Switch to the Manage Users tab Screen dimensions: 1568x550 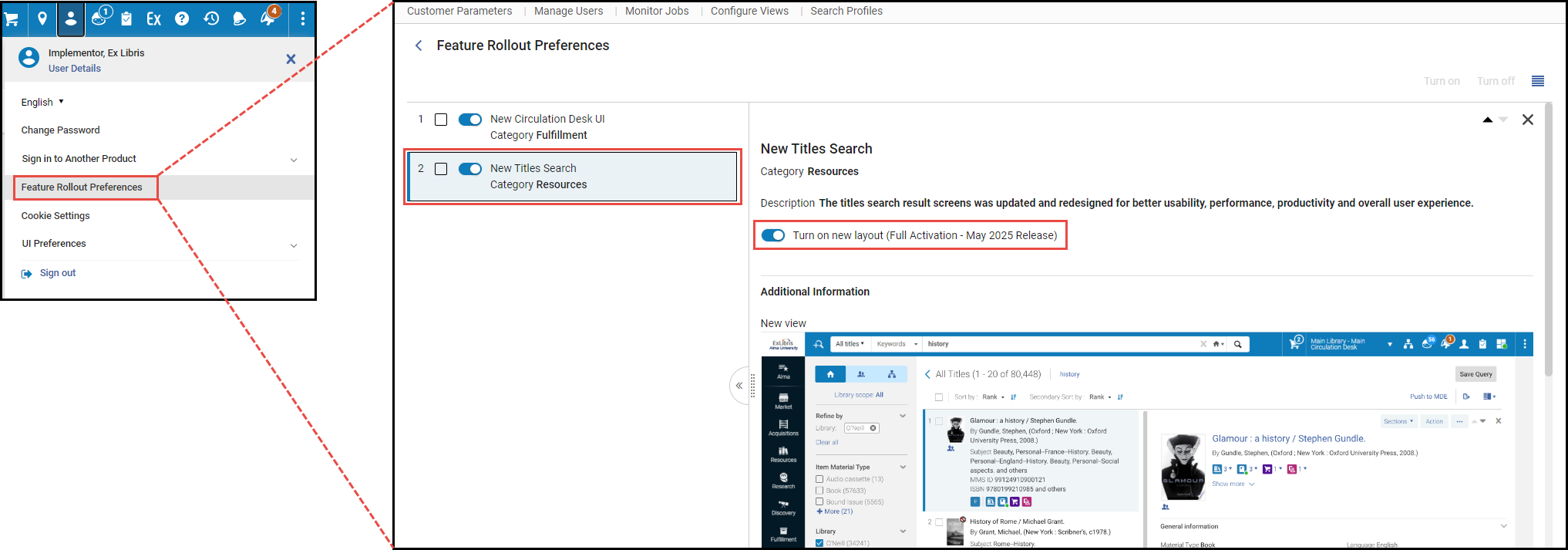568,11
